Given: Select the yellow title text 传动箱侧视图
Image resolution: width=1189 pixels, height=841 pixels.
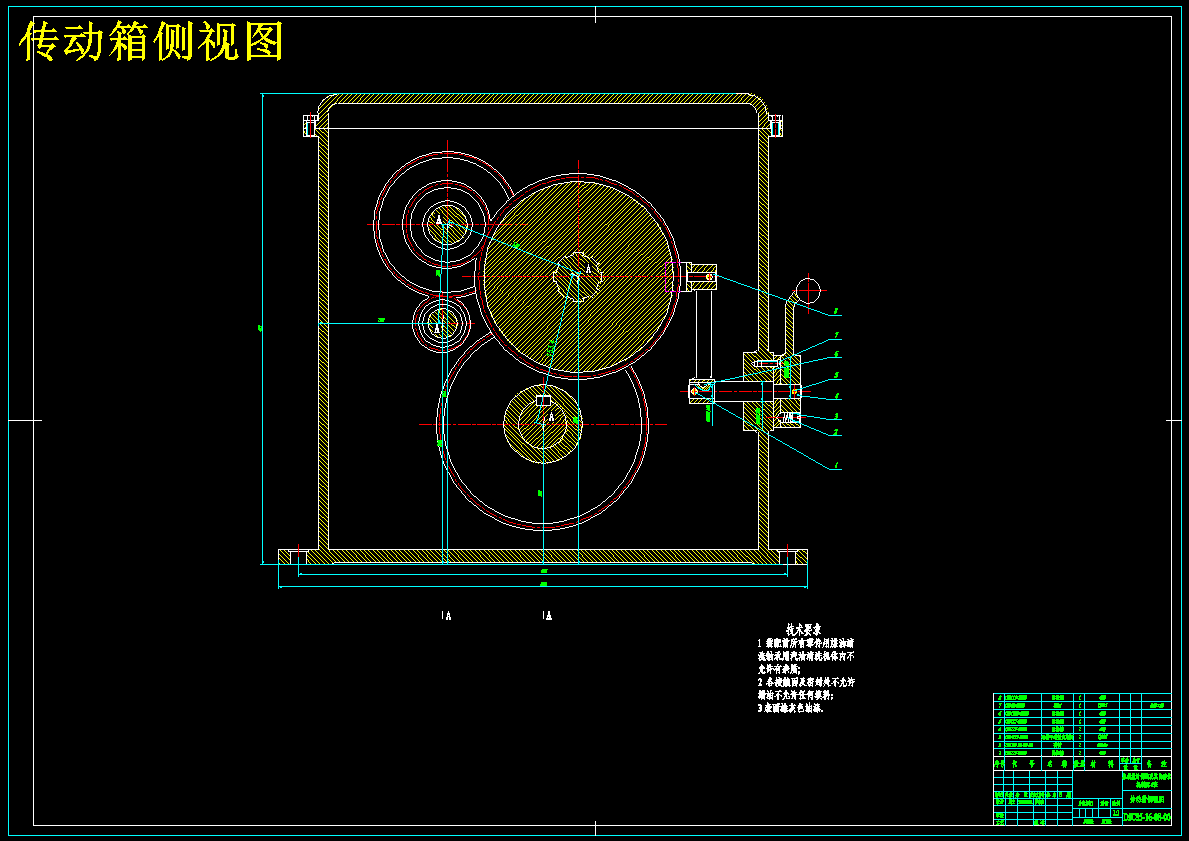Looking at the screenshot, I should pyautogui.click(x=152, y=42).
